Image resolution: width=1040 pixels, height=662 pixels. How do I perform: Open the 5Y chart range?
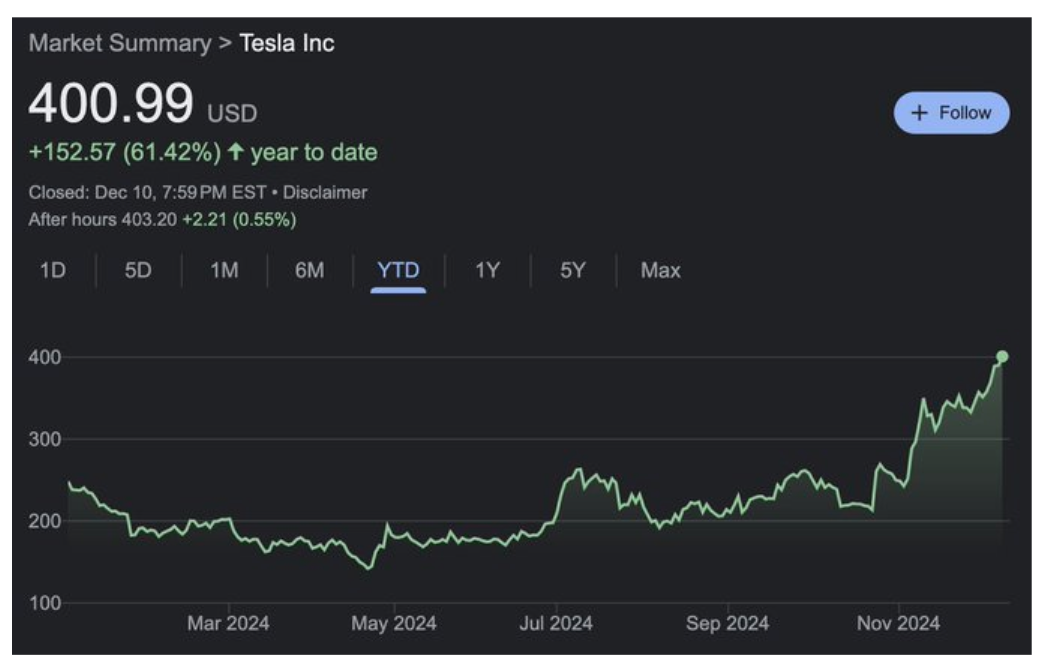(572, 270)
